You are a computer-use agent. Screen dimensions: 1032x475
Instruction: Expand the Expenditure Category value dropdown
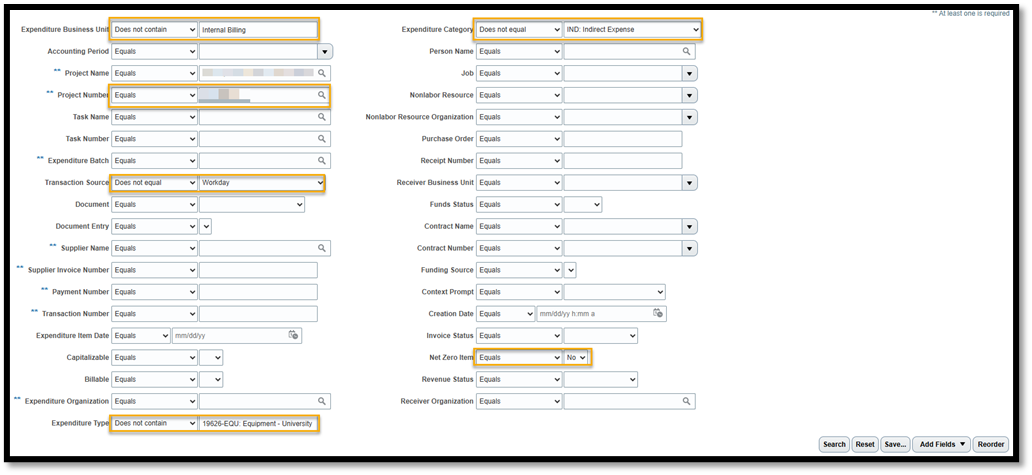click(632, 30)
